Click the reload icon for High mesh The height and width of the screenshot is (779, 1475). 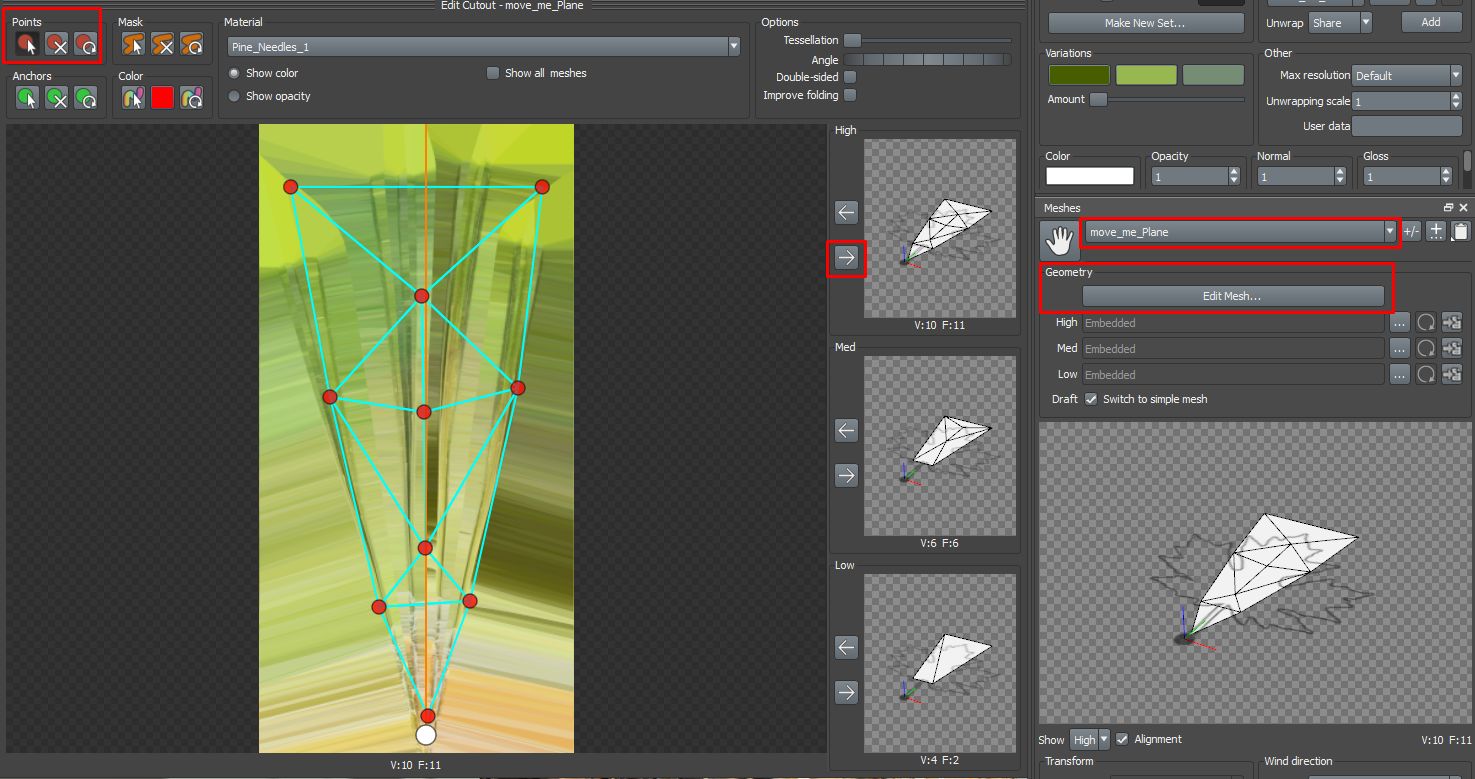(1426, 323)
